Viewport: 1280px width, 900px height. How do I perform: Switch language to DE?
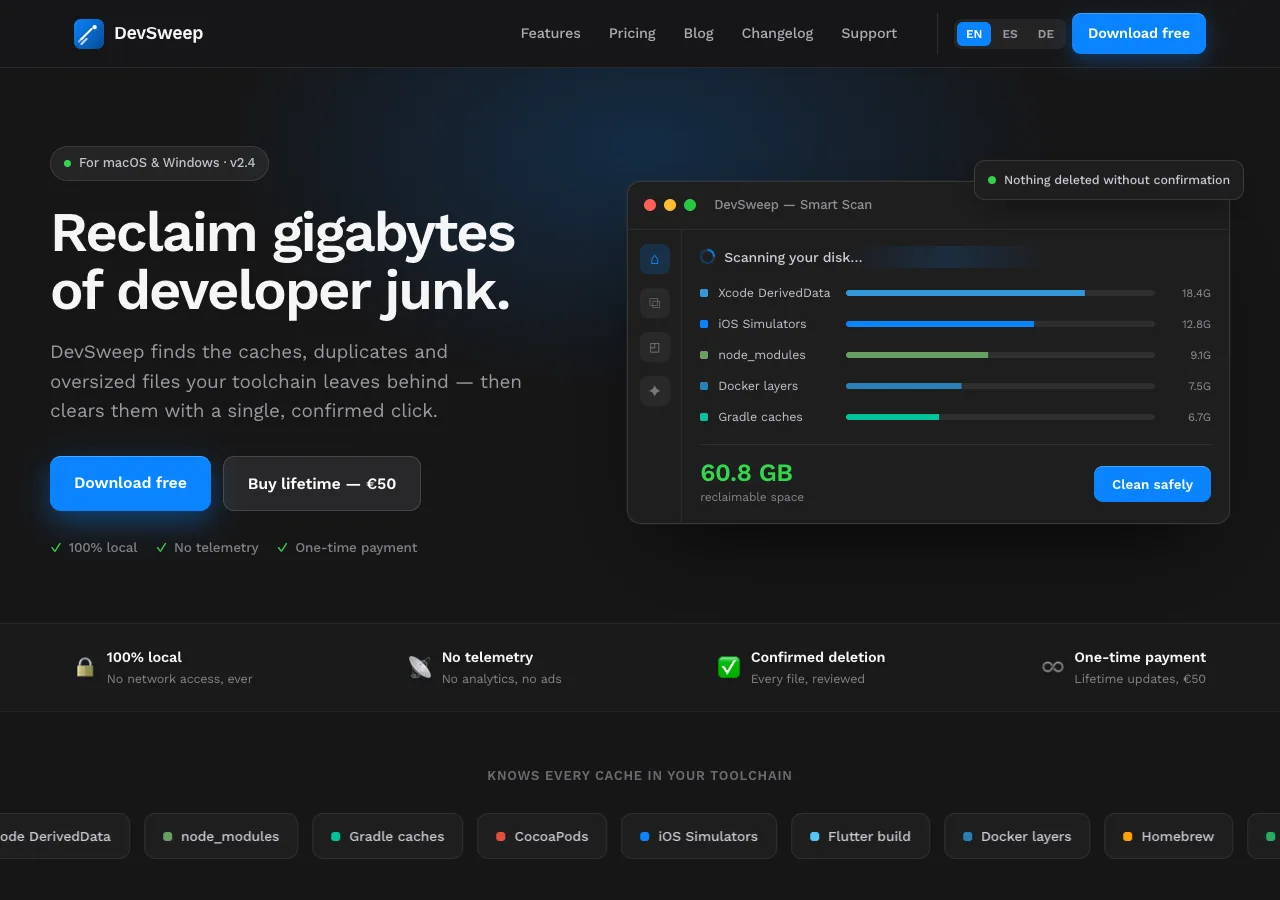click(x=1046, y=34)
